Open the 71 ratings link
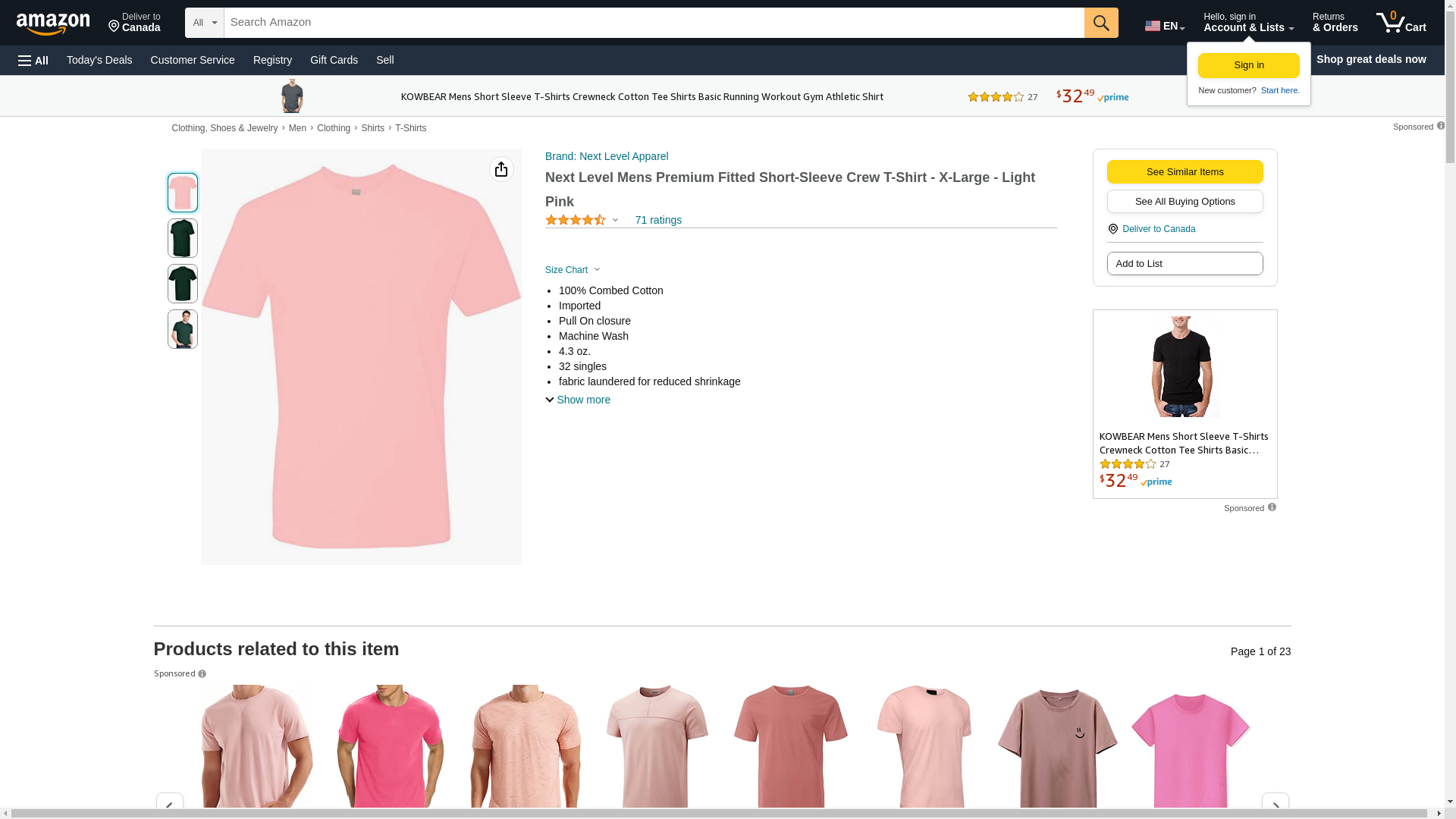1456x819 pixels. click(x=658, y=220)
